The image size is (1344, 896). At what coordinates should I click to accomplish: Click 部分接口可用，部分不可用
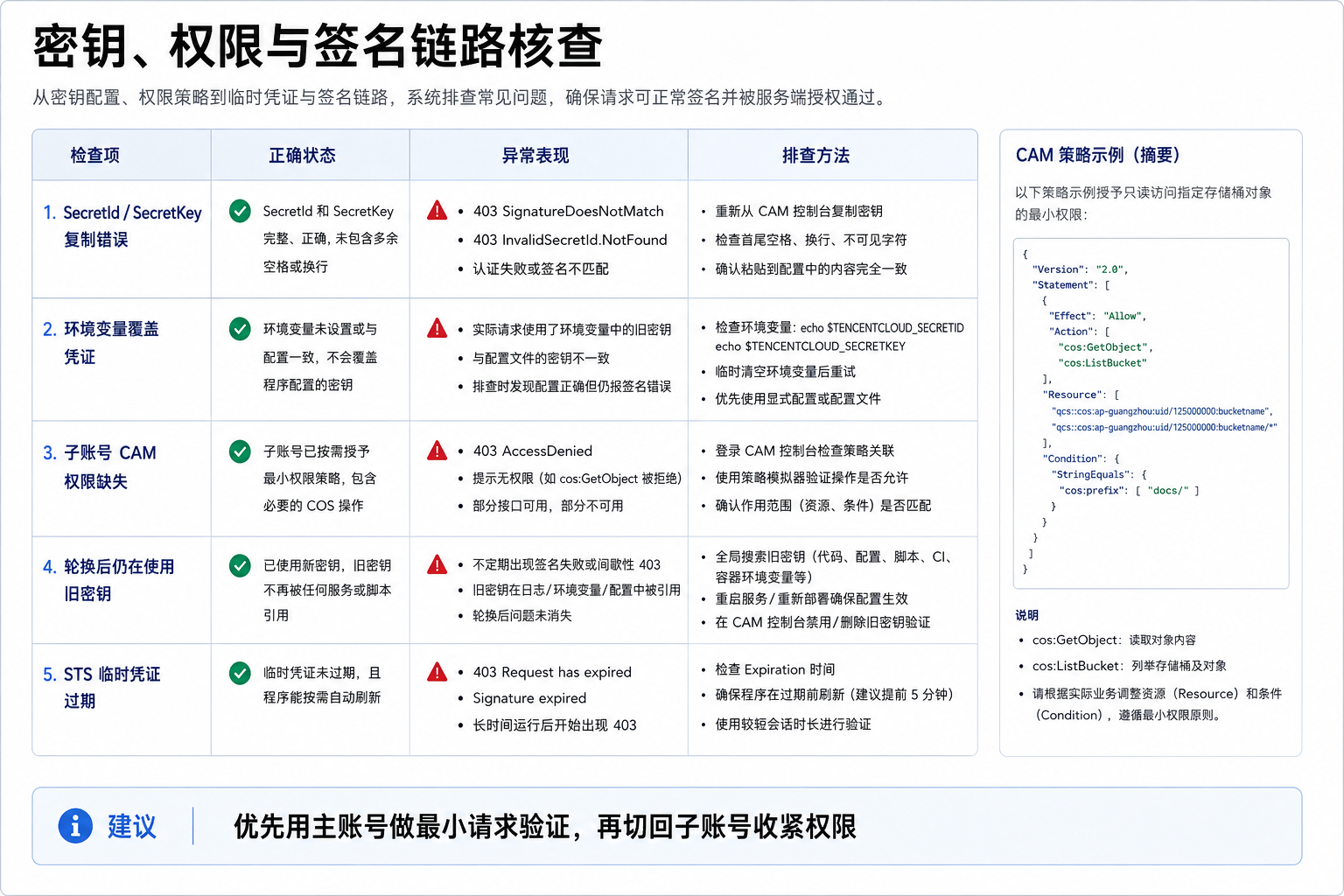tap(548, 506)
